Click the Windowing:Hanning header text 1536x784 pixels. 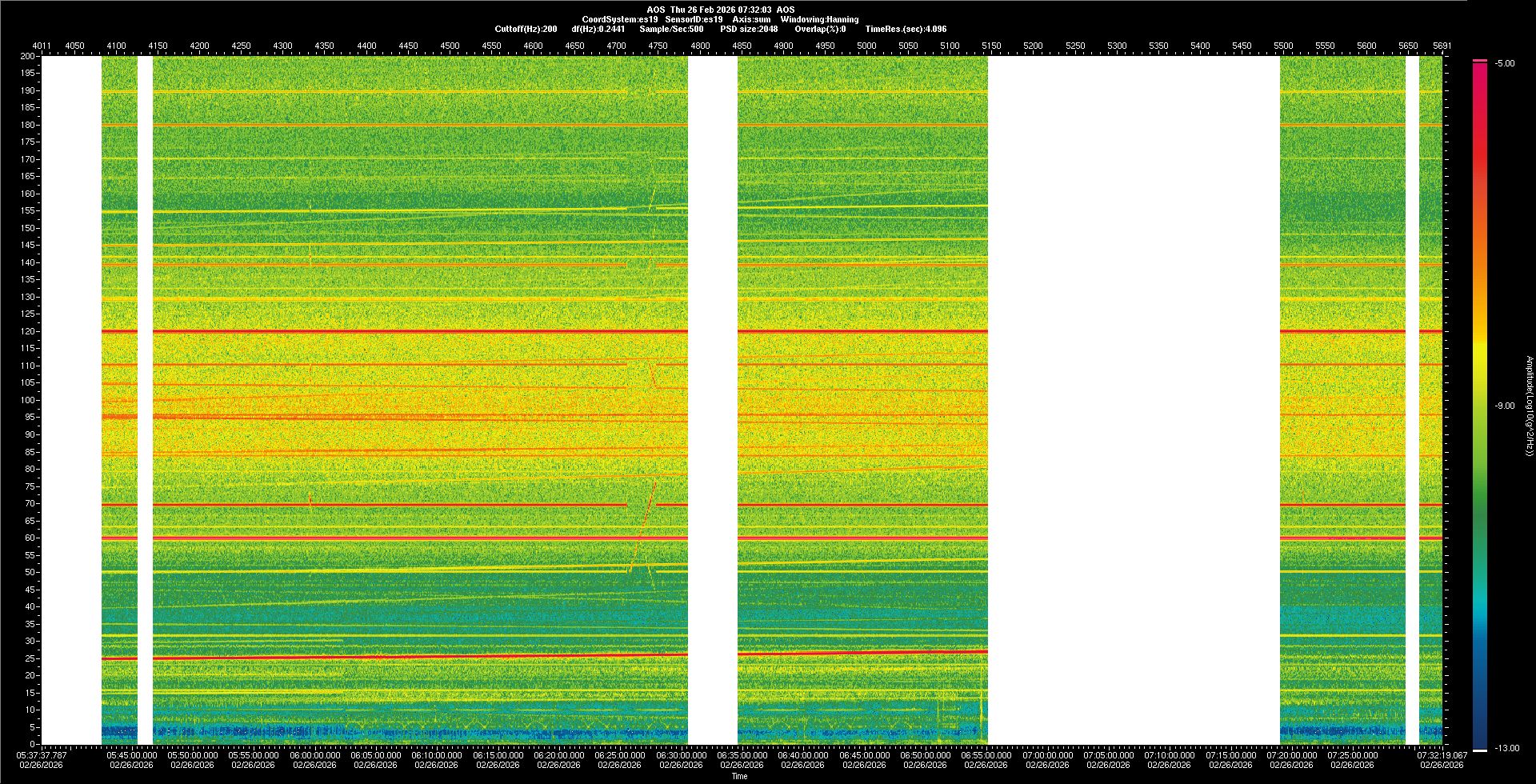point(819,19)
